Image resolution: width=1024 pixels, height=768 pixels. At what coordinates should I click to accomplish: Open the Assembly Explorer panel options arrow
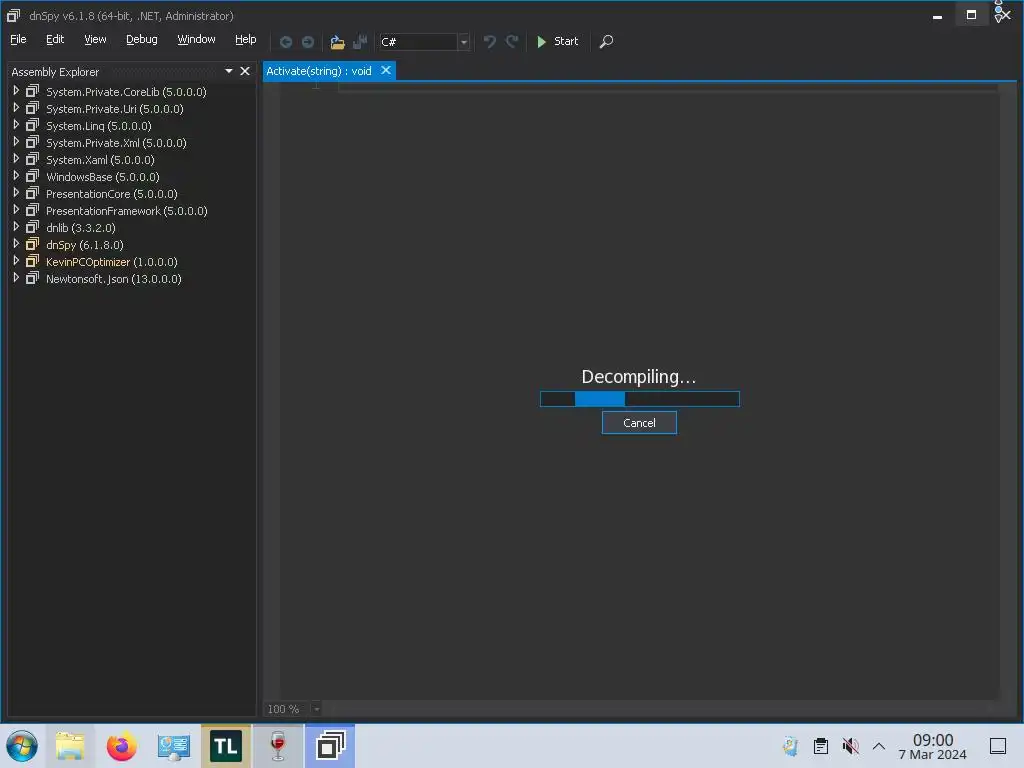pos(229,71)
